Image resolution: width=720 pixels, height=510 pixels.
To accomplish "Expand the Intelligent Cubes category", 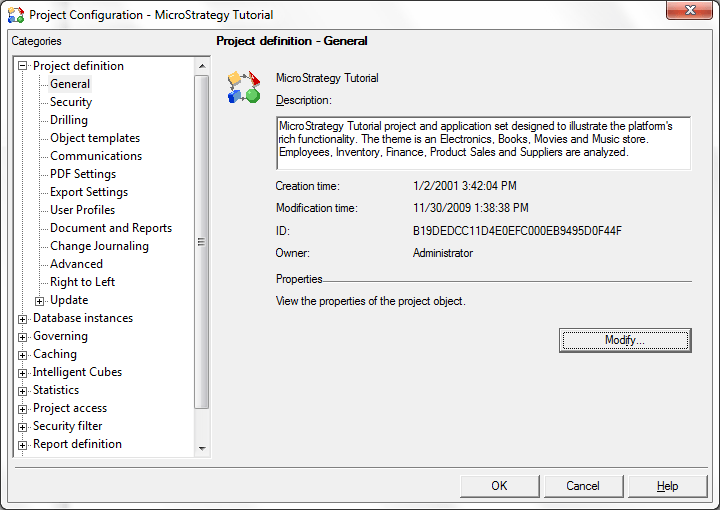I will click(x=22, y=373).
